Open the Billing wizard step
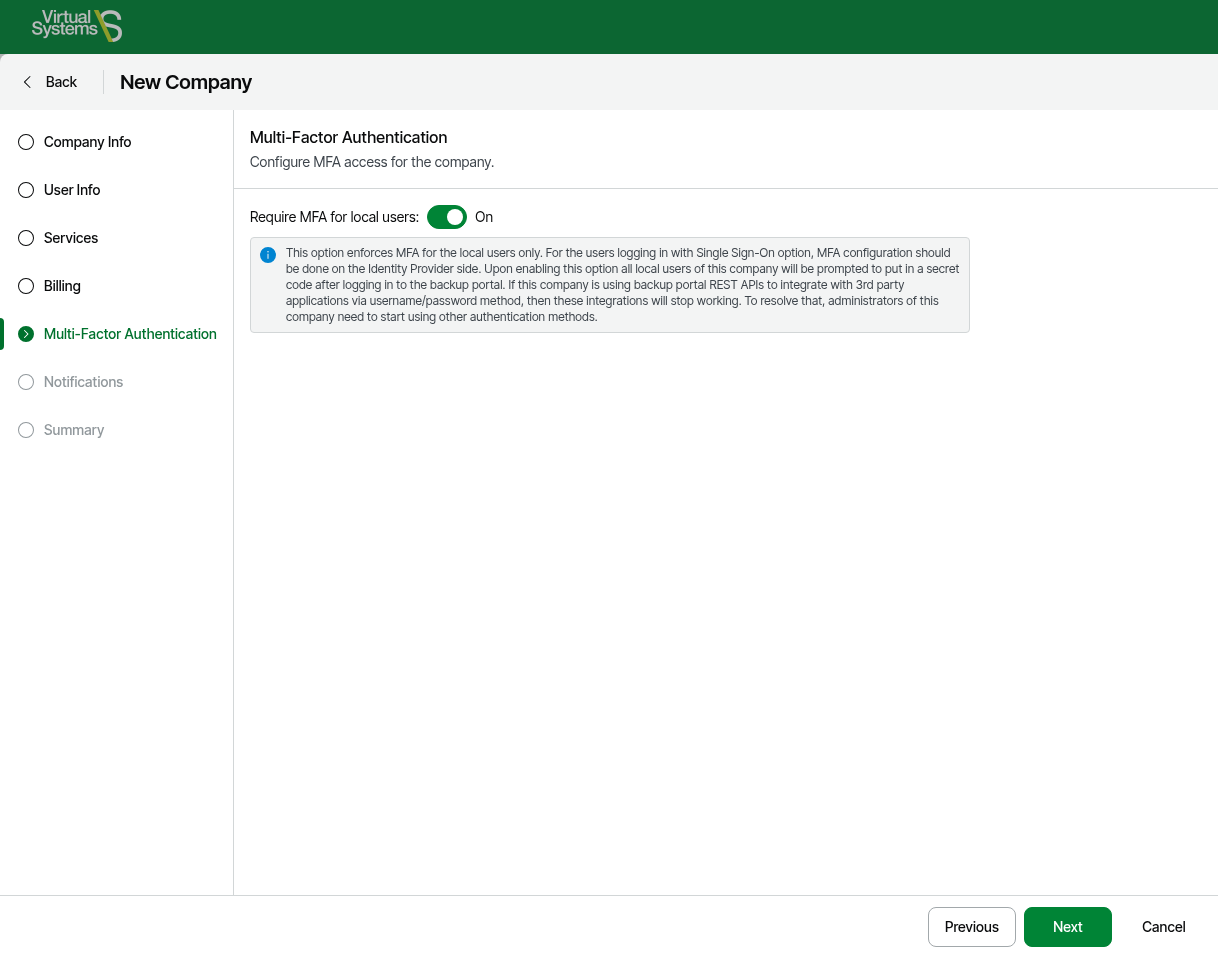The height and width of the screenshot is (958, 1218). point(62,286)
